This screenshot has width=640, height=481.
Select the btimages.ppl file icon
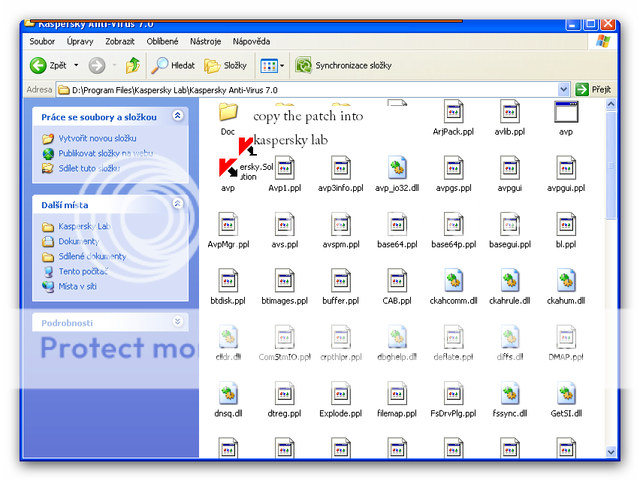[284, 281]
